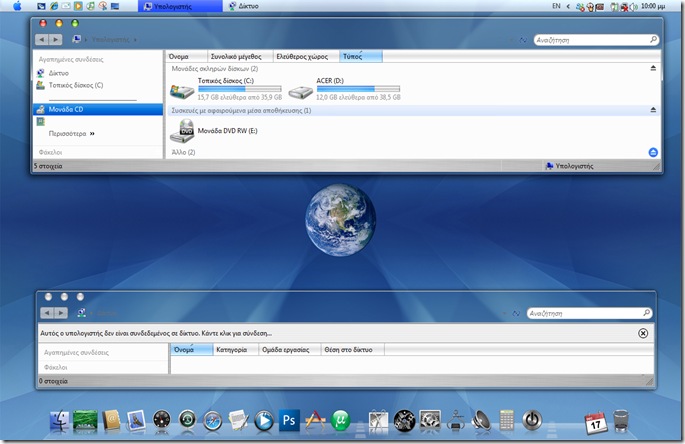Sort by Όνομα column in Computer window
Image resolution: width=685 pixels, height=444 pixels.
point(186,56)
